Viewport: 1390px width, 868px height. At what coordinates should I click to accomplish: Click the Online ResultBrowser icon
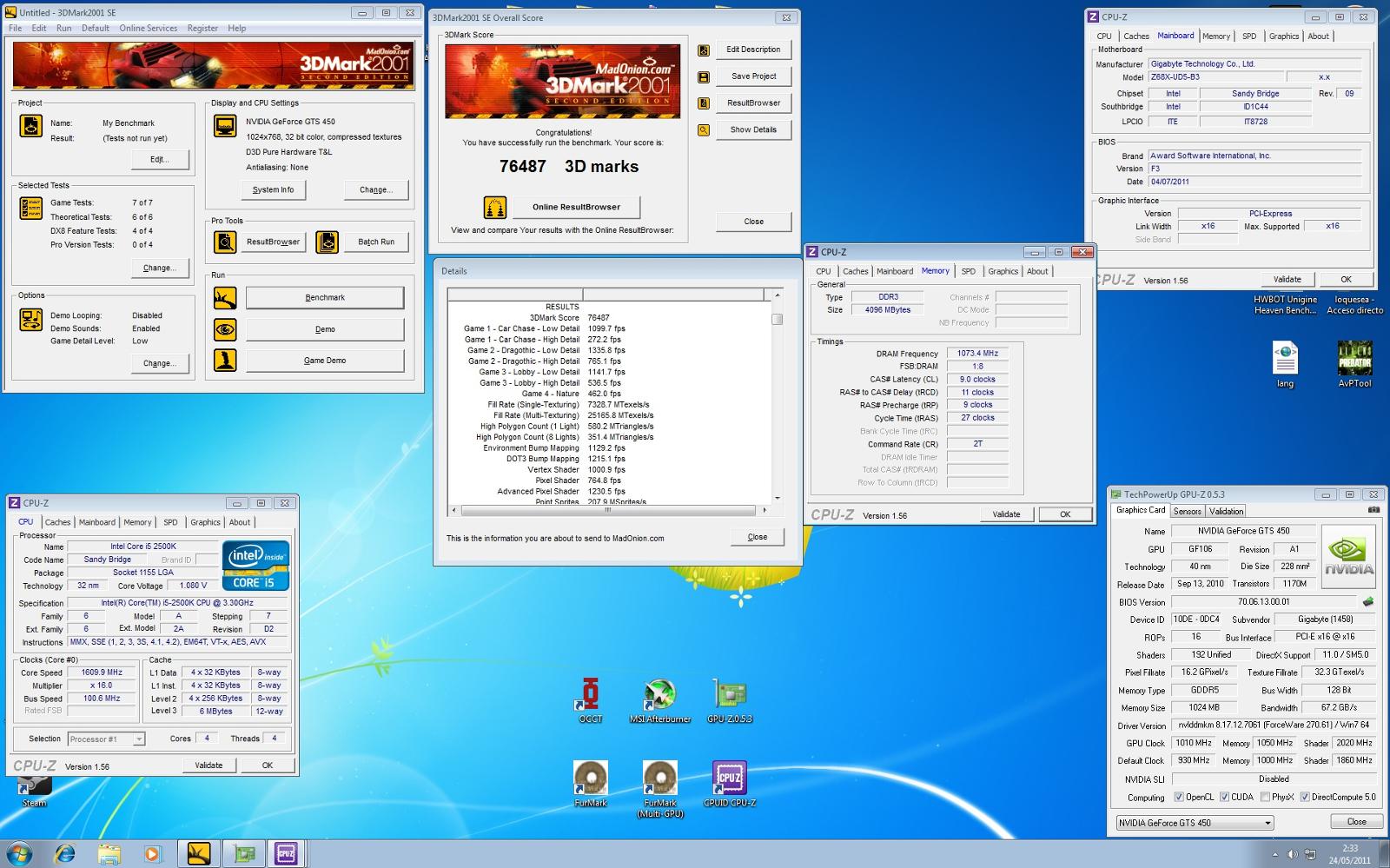(x=495, y=207)
